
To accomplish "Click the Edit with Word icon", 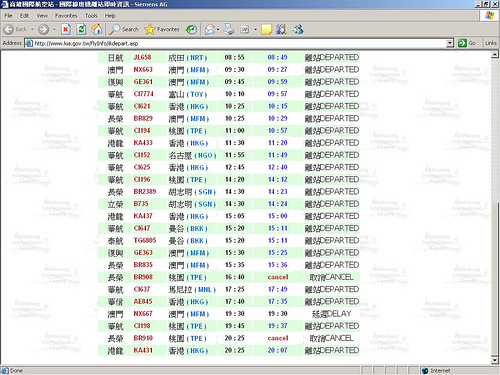I will pyautogui.click(x=245, y=30).
